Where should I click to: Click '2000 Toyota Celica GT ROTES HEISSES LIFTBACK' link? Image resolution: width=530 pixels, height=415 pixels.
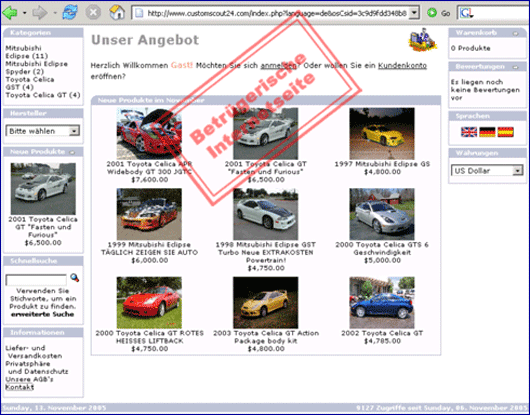coord(149,337)
